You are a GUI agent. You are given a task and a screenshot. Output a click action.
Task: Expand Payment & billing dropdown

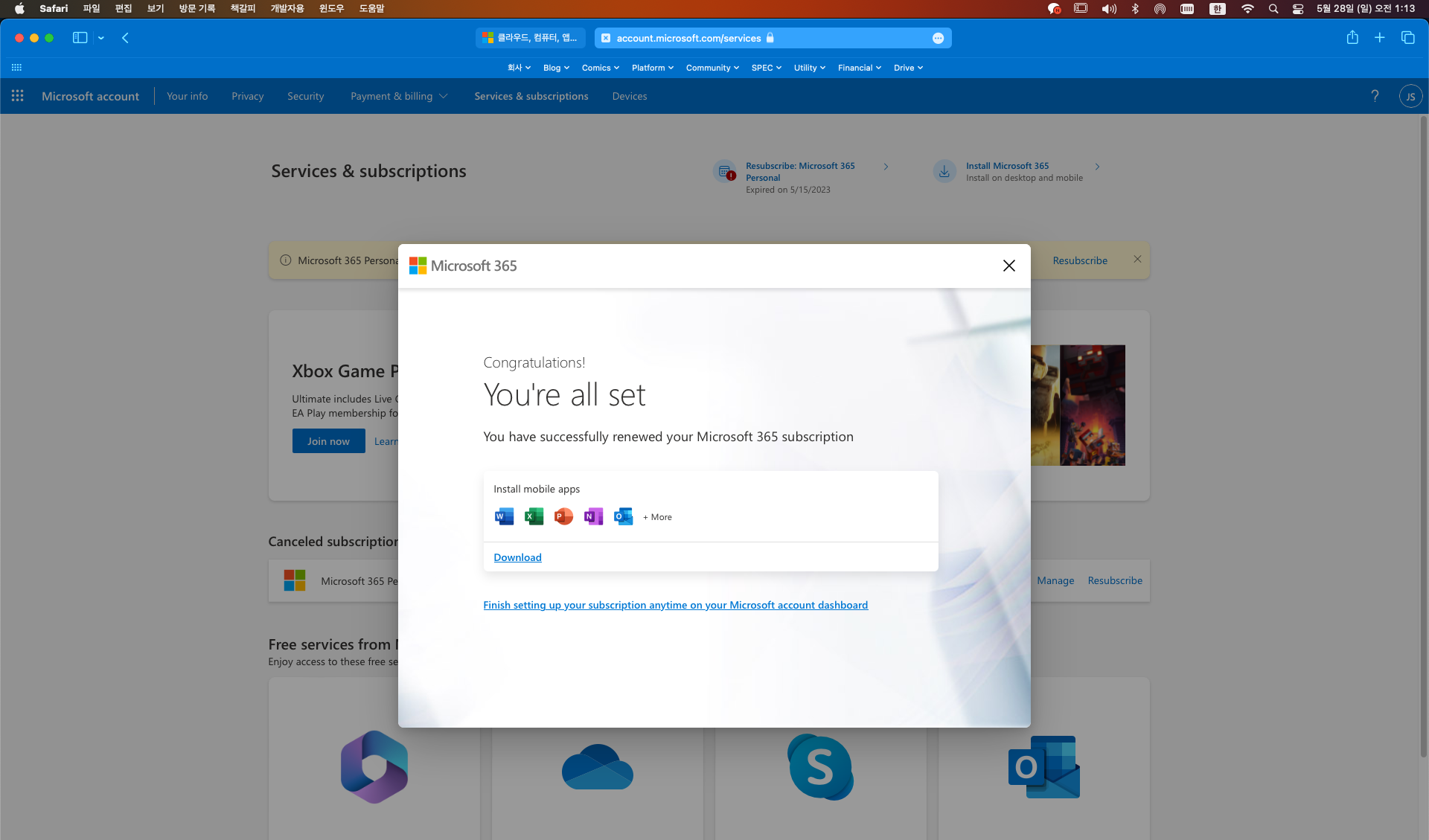pyautogui.click(x=399, y=96)
